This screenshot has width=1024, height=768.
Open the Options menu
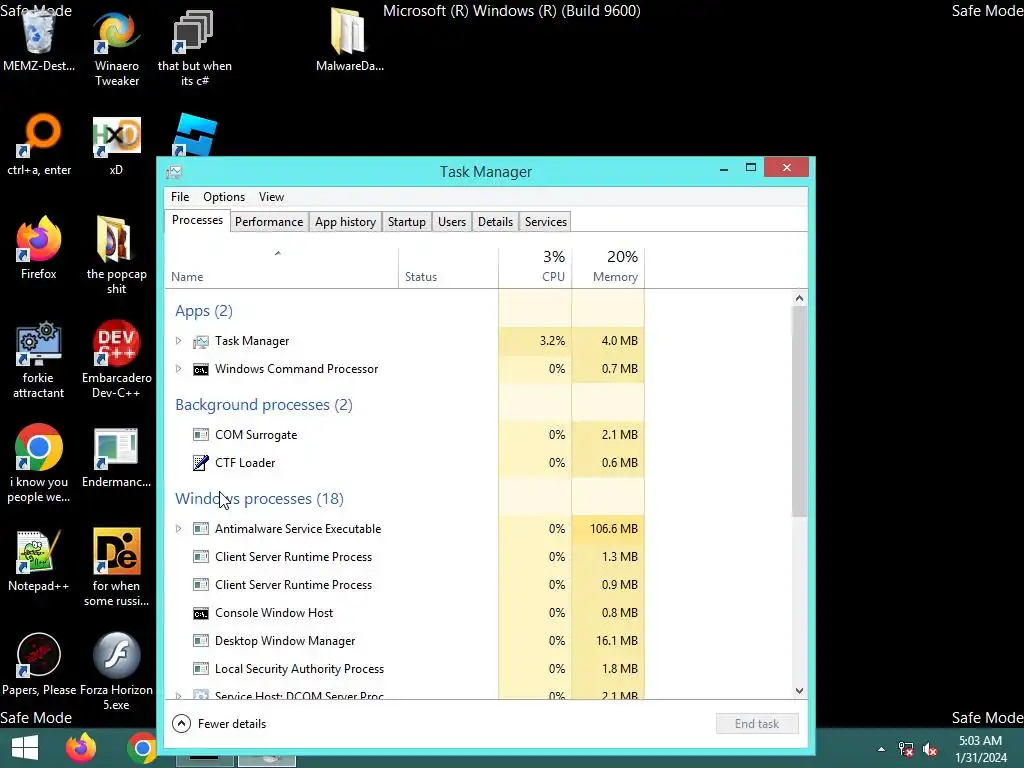pos(223,197)
